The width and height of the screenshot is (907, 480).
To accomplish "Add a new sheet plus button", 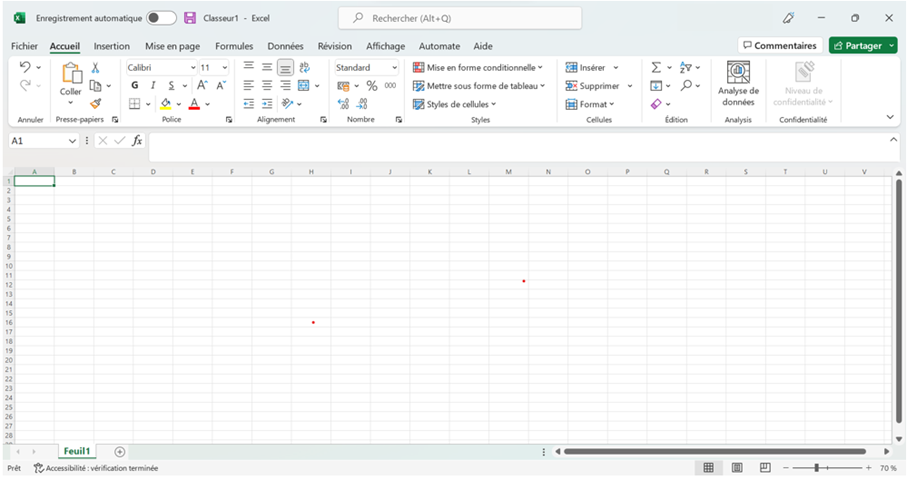I will [x=120, y=452].
